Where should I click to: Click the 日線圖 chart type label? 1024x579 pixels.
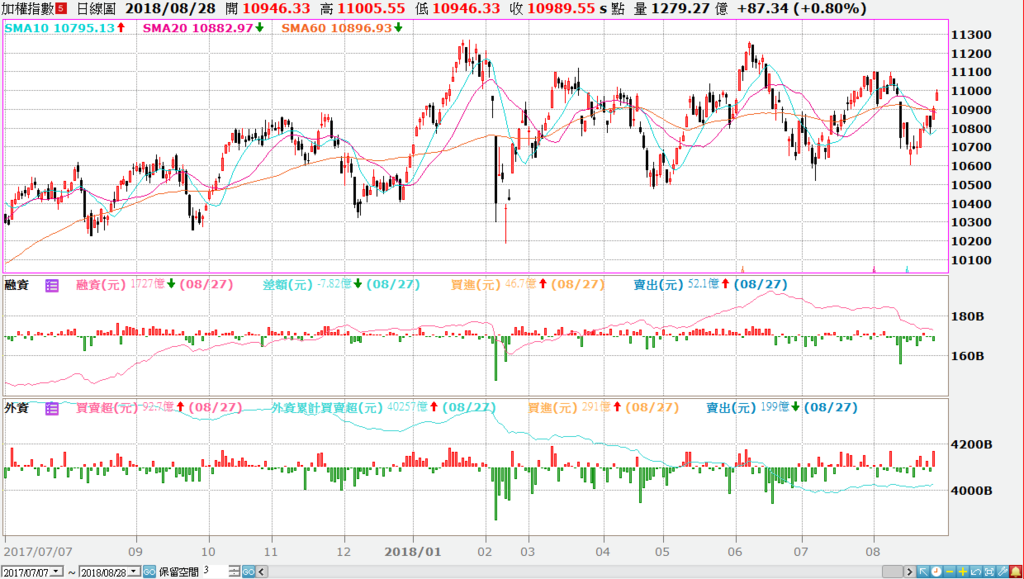pyautogui.click(x=96, y=8)
